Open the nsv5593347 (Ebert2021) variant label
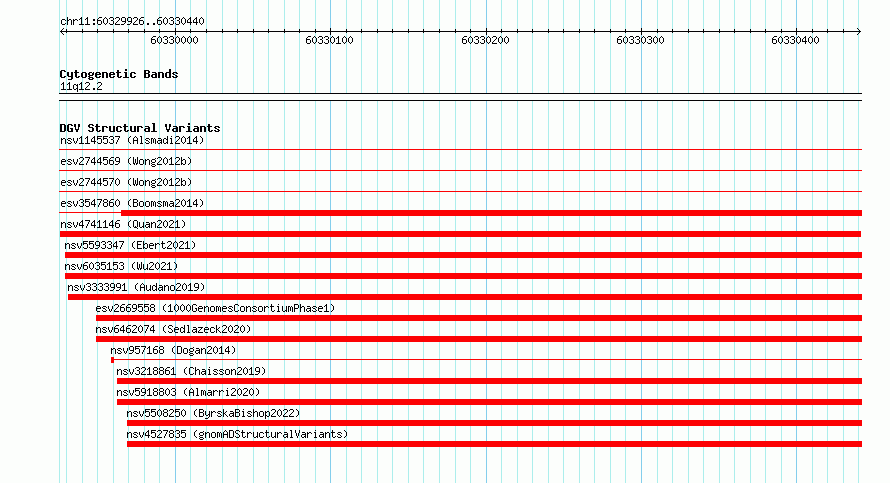890x483 pixels. (130, 245)
